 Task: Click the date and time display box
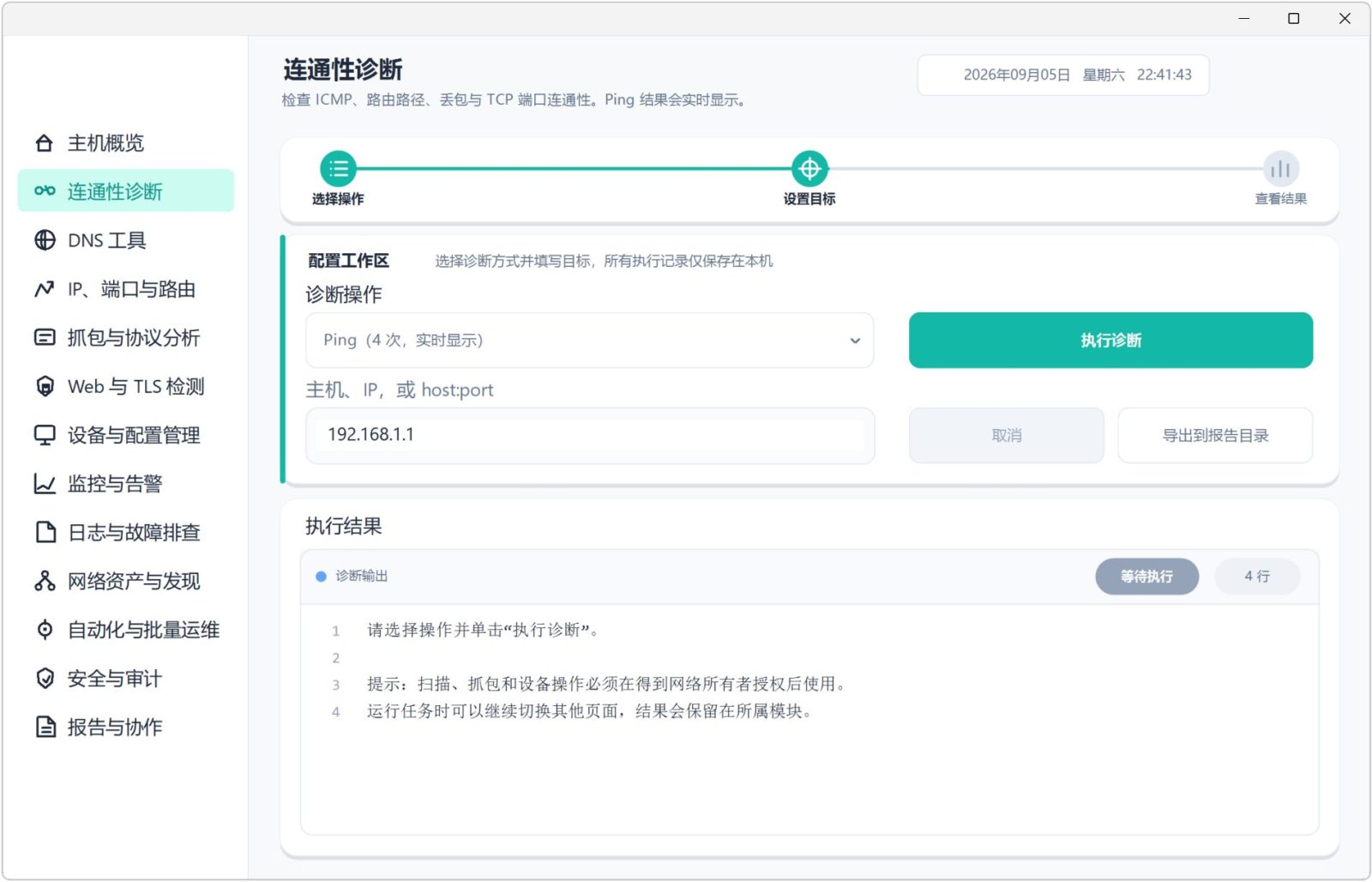tap(1063, 76)
